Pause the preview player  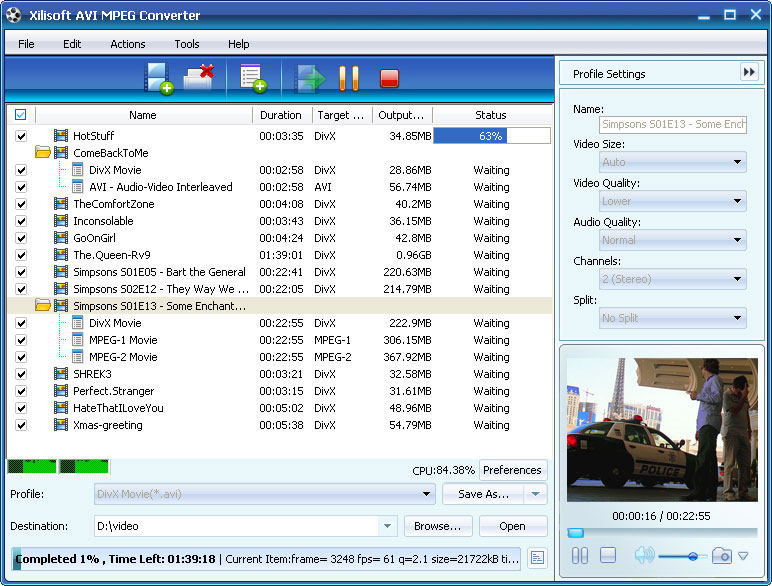[579, 555]
